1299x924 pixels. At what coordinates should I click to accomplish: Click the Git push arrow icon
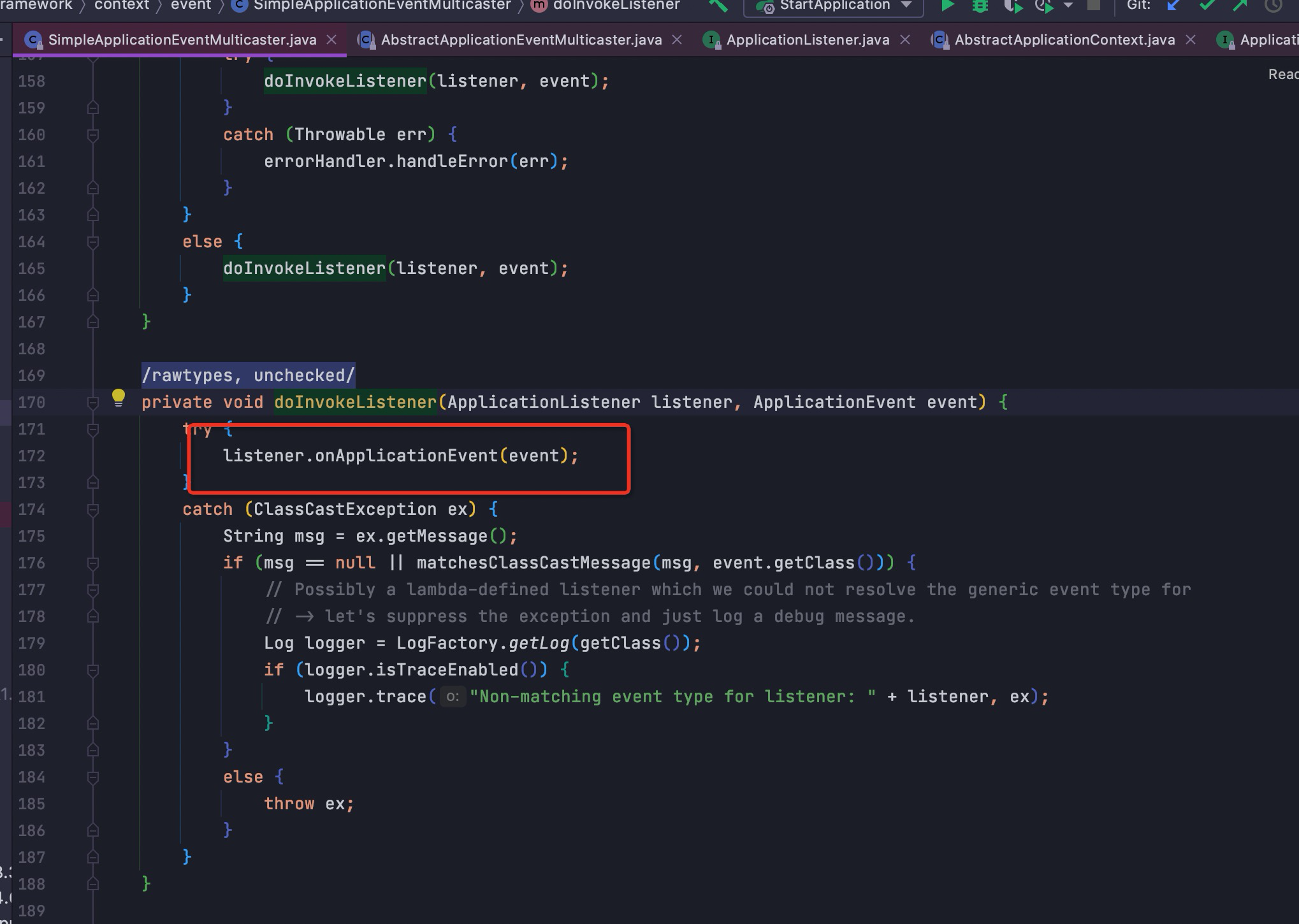(1240, 6)
